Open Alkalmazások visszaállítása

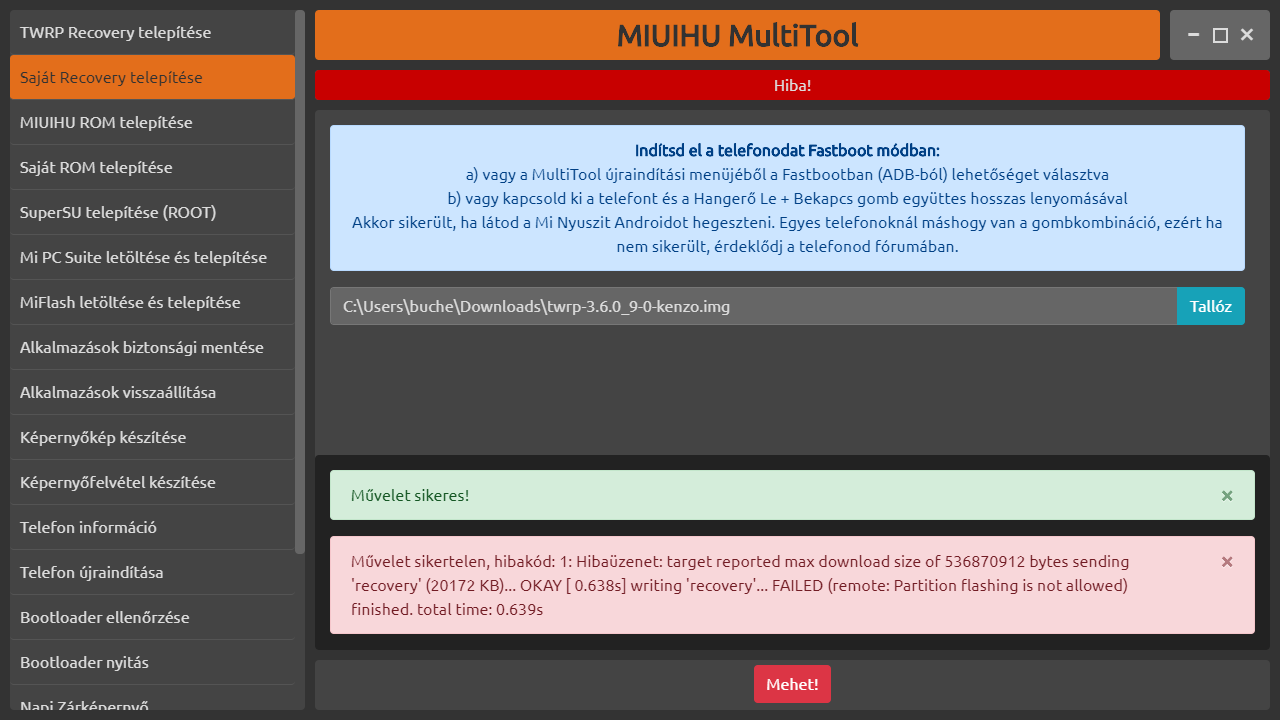(x=152, y=392)
